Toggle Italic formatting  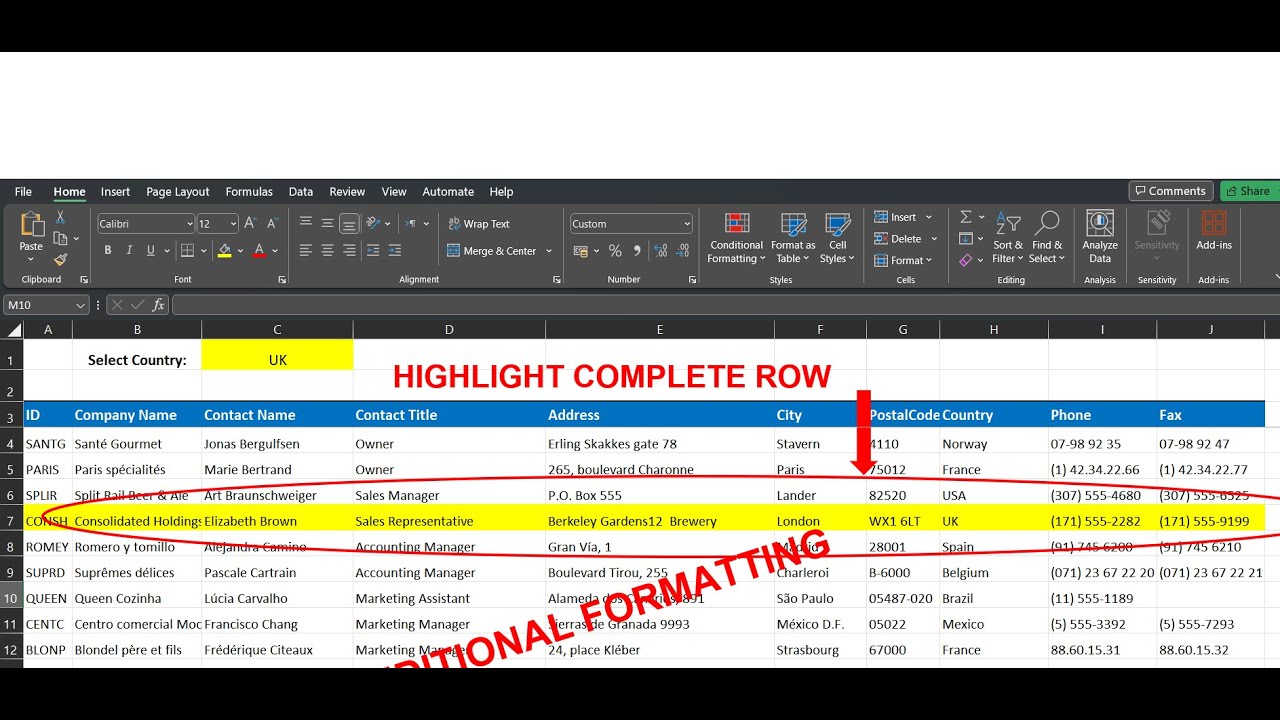129,251
